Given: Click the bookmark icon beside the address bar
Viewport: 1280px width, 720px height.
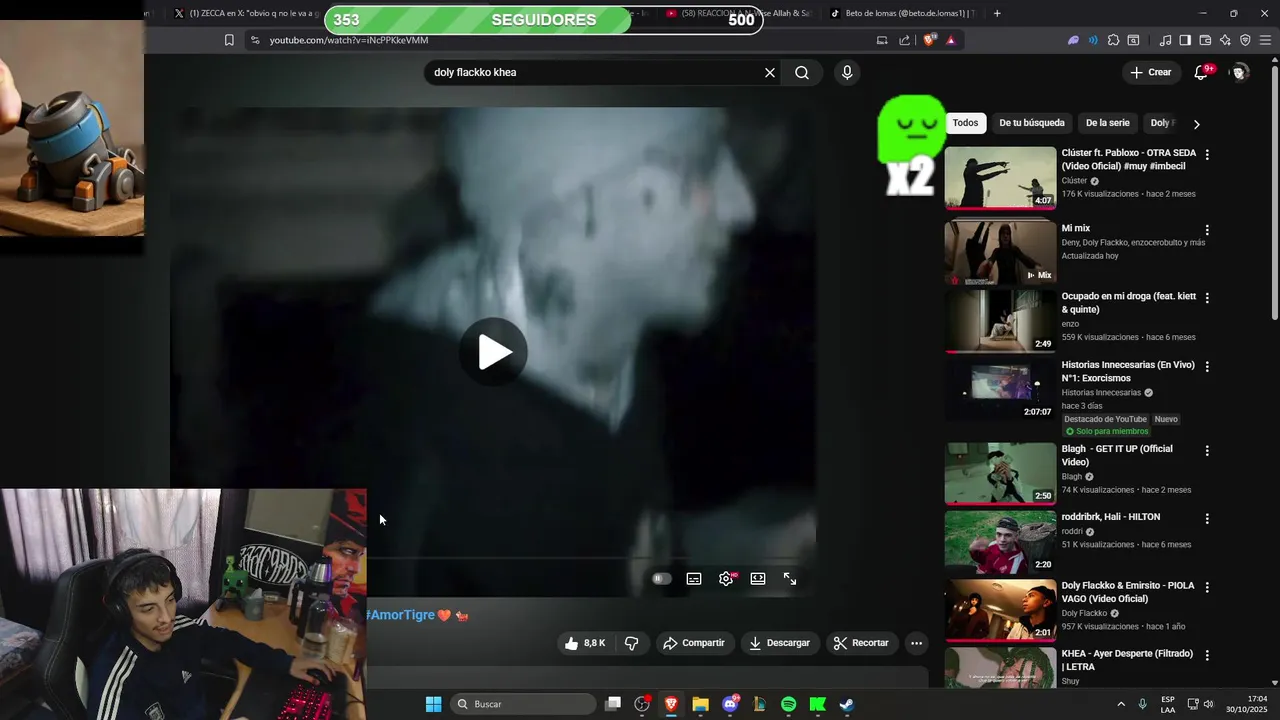Looking at the screenshot, I should point(229,40).
